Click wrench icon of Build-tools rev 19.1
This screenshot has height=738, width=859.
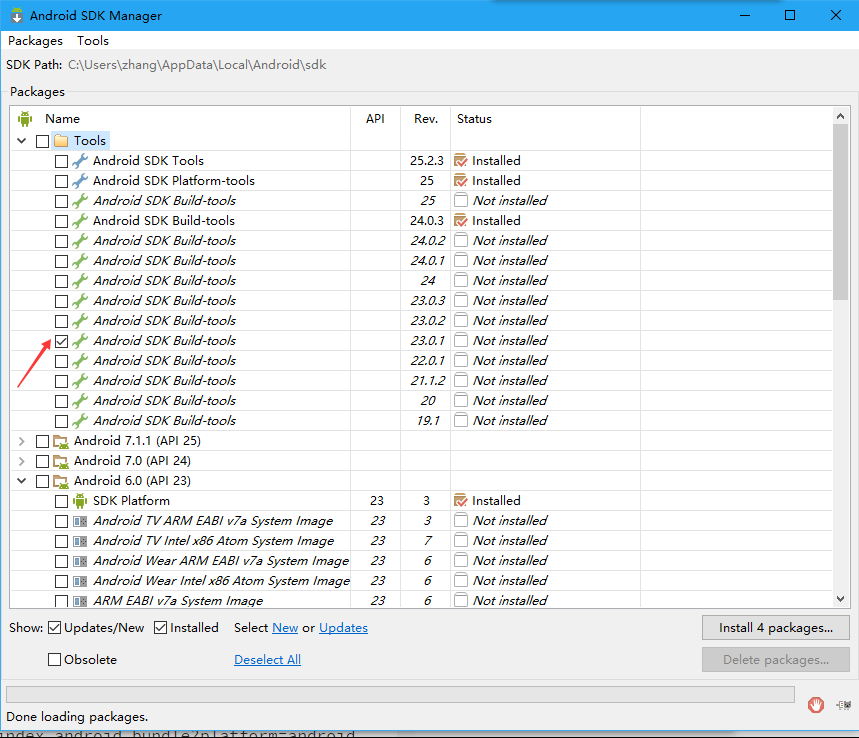pos(80,421)
